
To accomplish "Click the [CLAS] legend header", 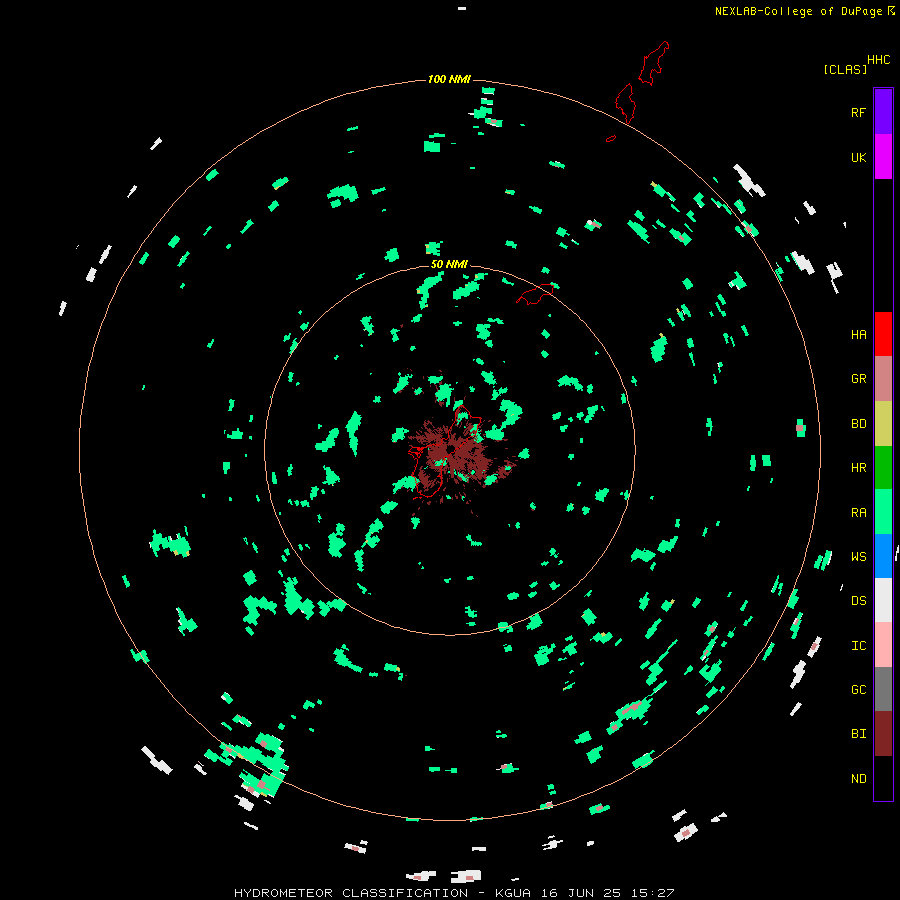I will coord(845,69).
